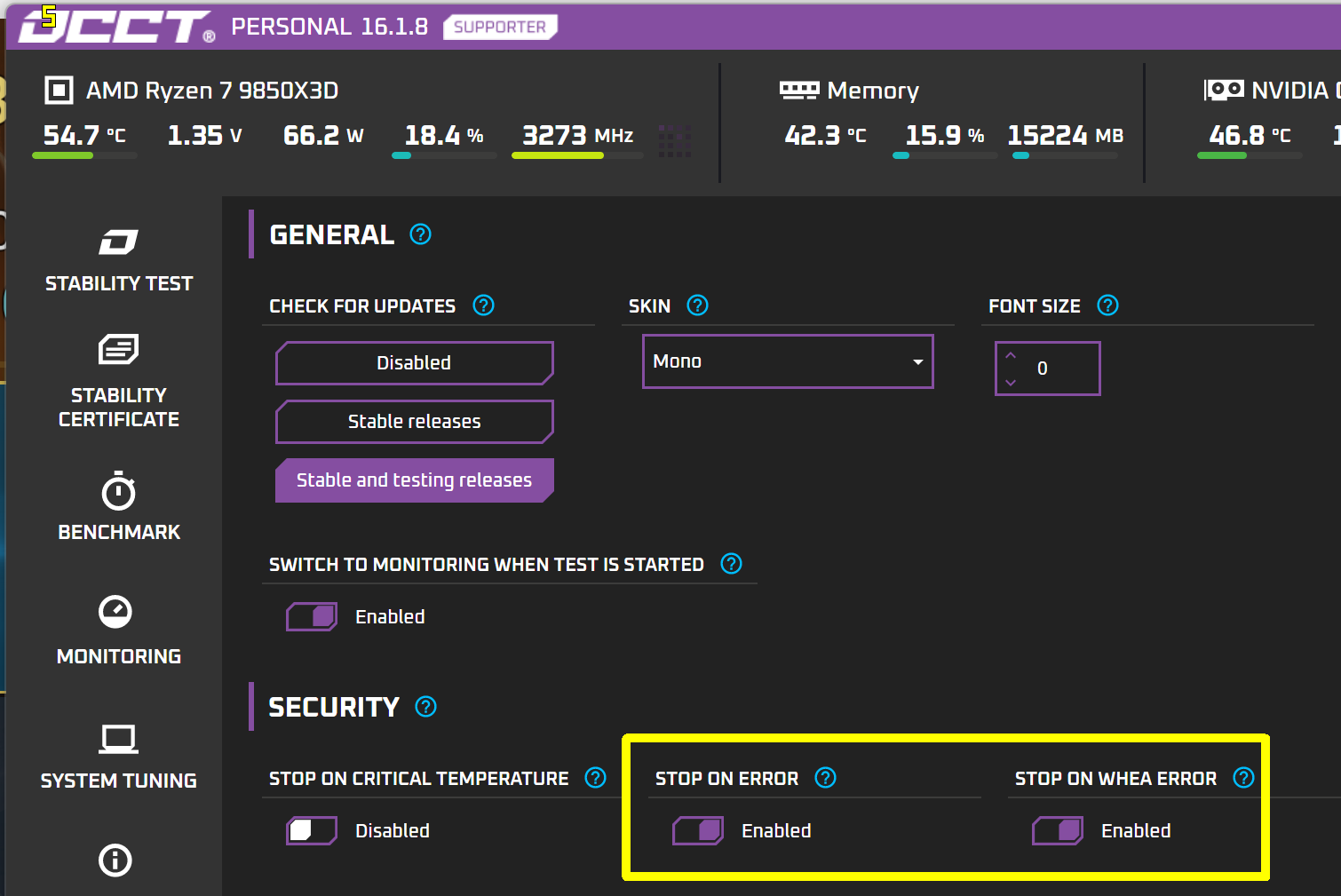Click the memory used reading 15224 MB
Image resolution: width=1341 pixels, height=896 pixels.
coord(1066,136)
